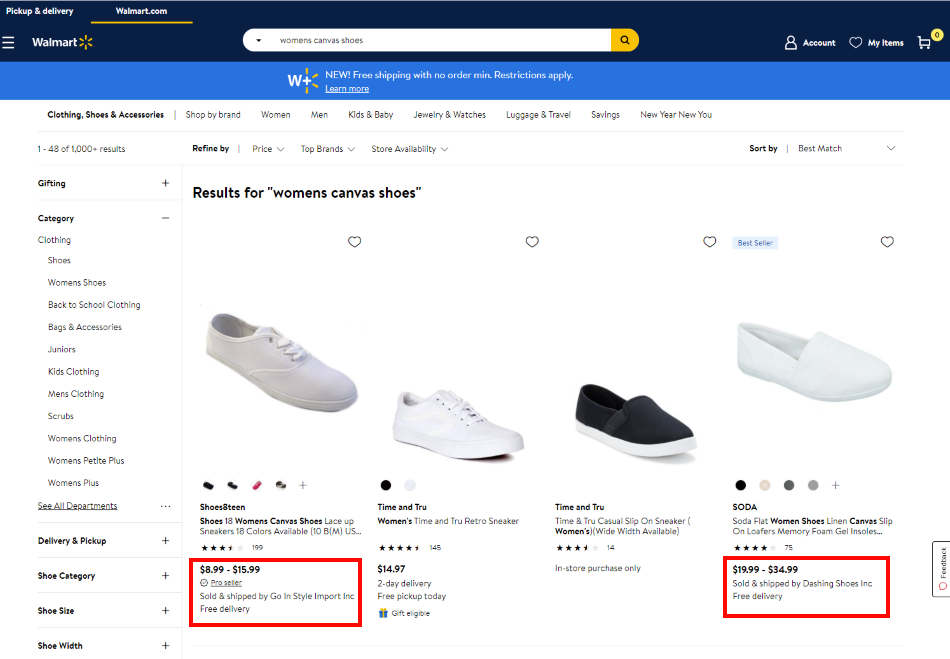Favorite the Time and Tru Slip On
Image resolution: width=950 pixels, height=659 pixels.
click(709, 242)
